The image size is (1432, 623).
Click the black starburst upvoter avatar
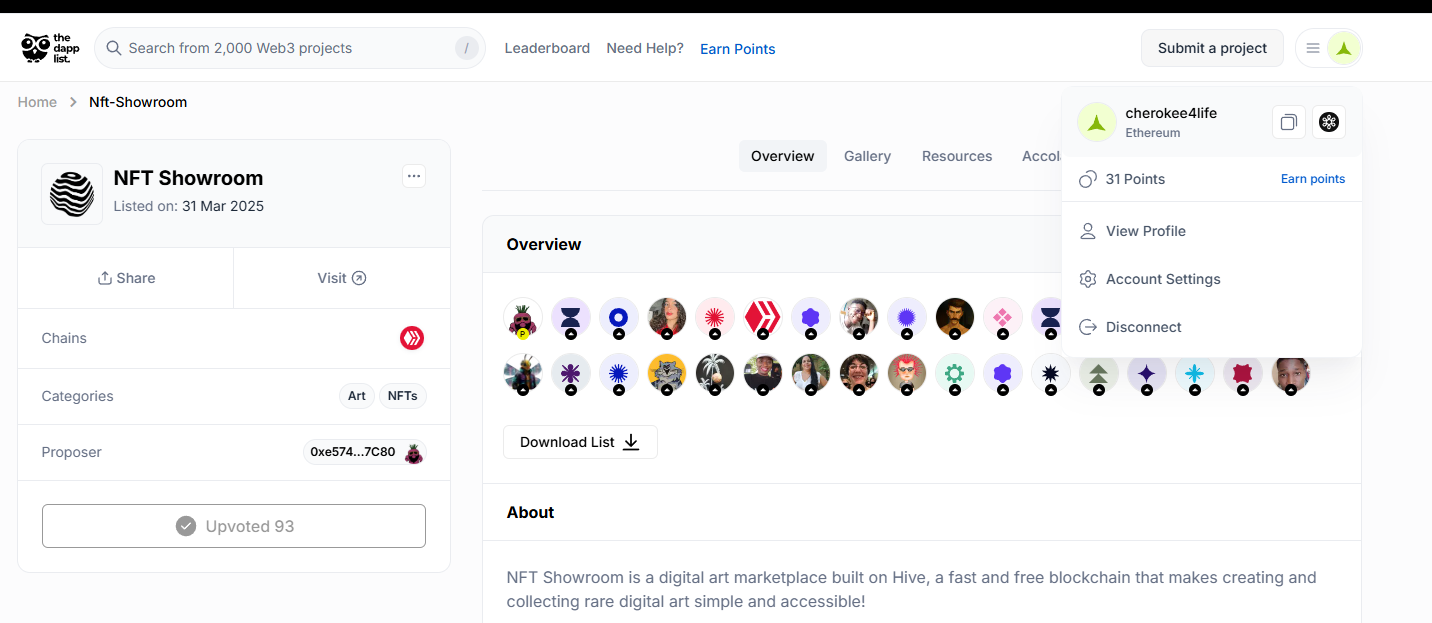click(1050, 374)
